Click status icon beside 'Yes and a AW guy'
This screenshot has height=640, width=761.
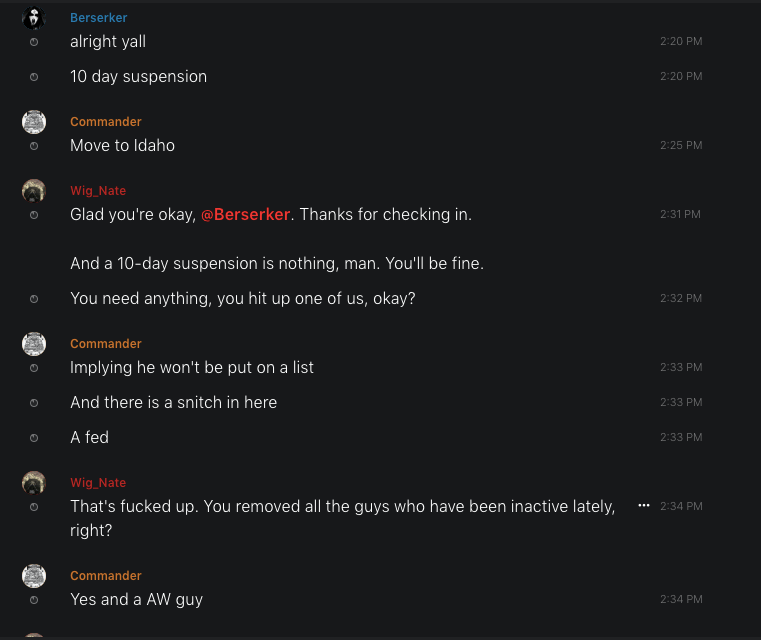click(x=34, y=600)
